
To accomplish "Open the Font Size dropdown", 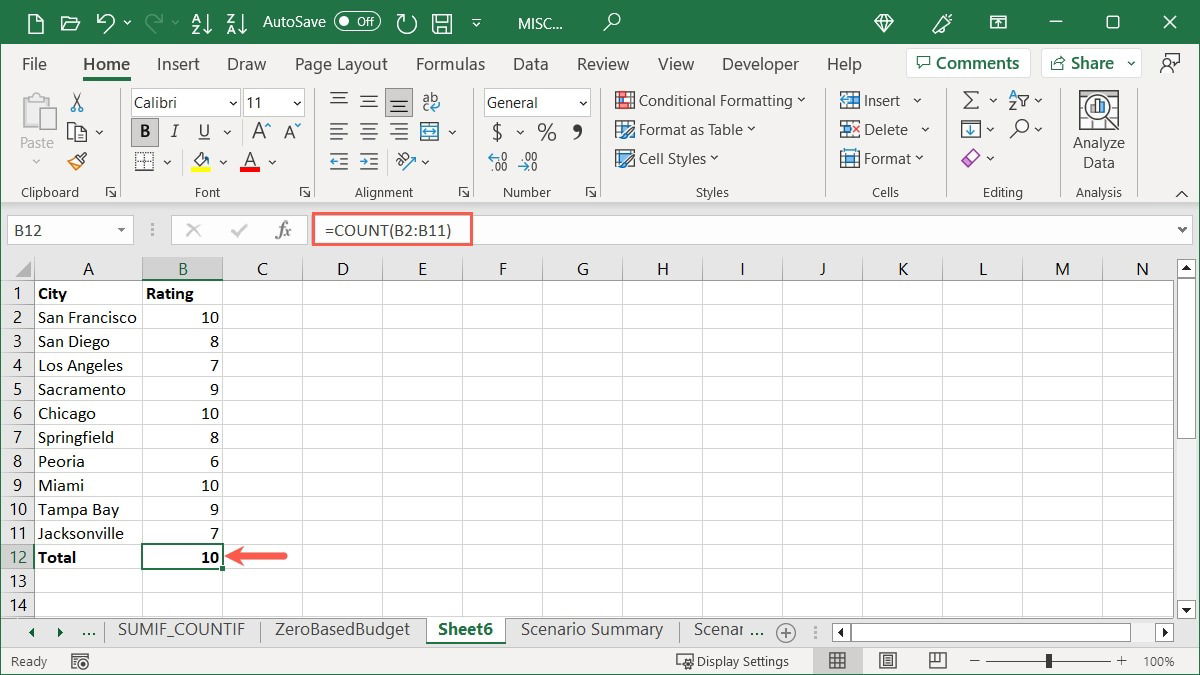I will pyautogui.click(x=295, y=102).
